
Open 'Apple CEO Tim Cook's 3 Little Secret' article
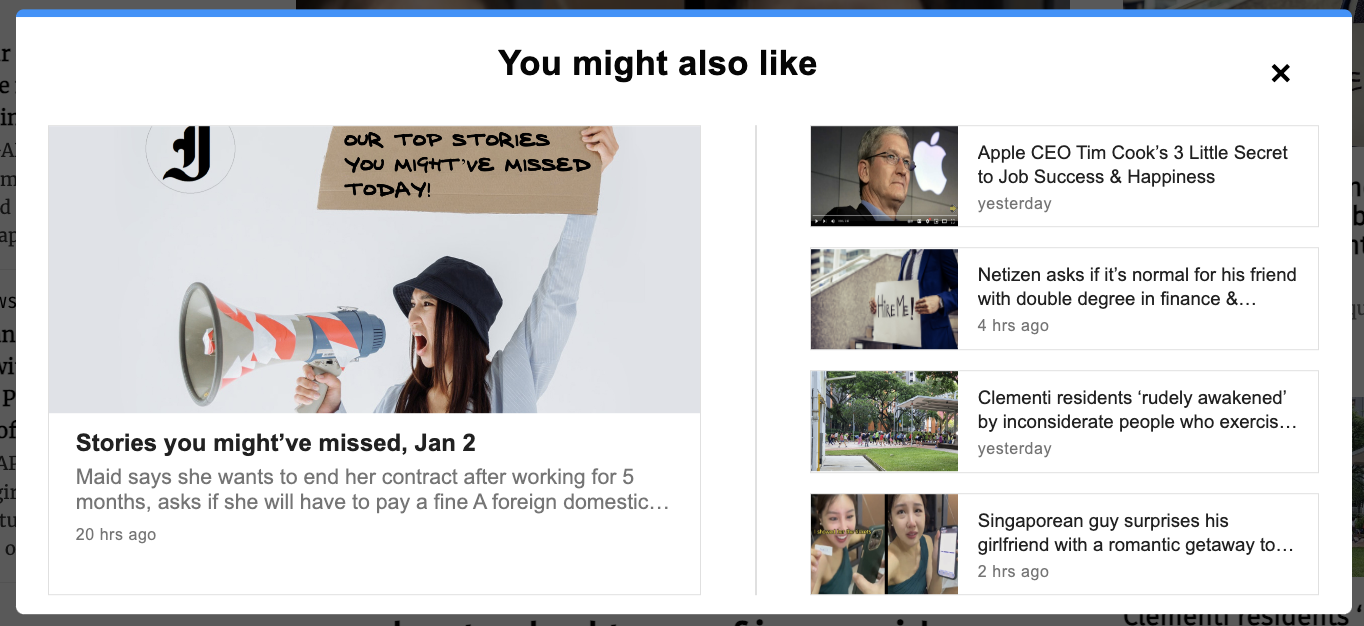coord(1133,164)
